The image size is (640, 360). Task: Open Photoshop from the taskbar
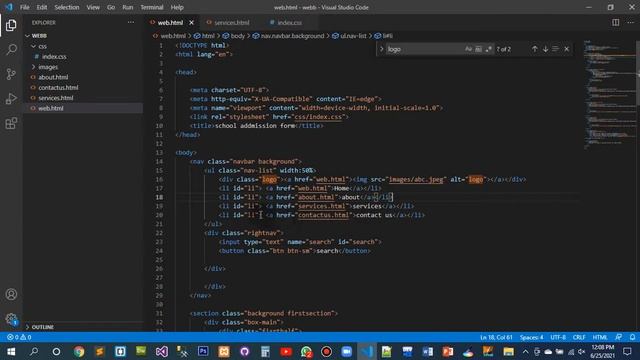(203, 351)
